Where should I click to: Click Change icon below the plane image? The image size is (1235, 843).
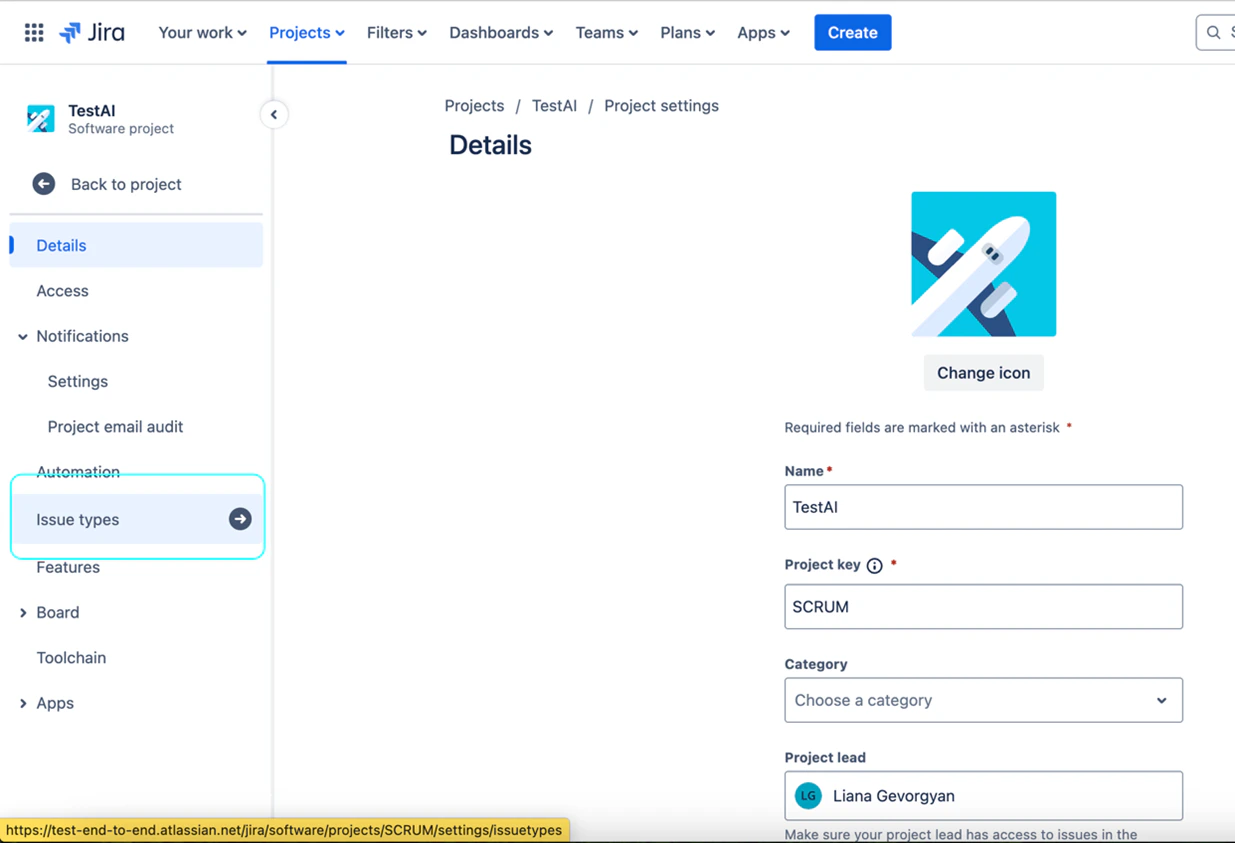coord(983,372)
